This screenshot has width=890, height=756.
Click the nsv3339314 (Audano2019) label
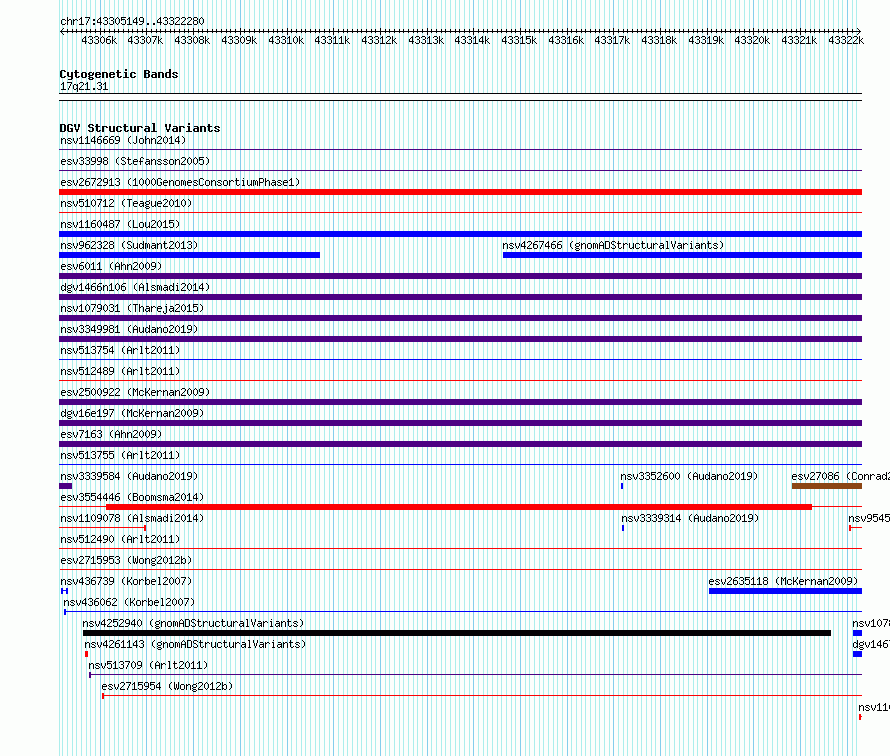[690, 518]
